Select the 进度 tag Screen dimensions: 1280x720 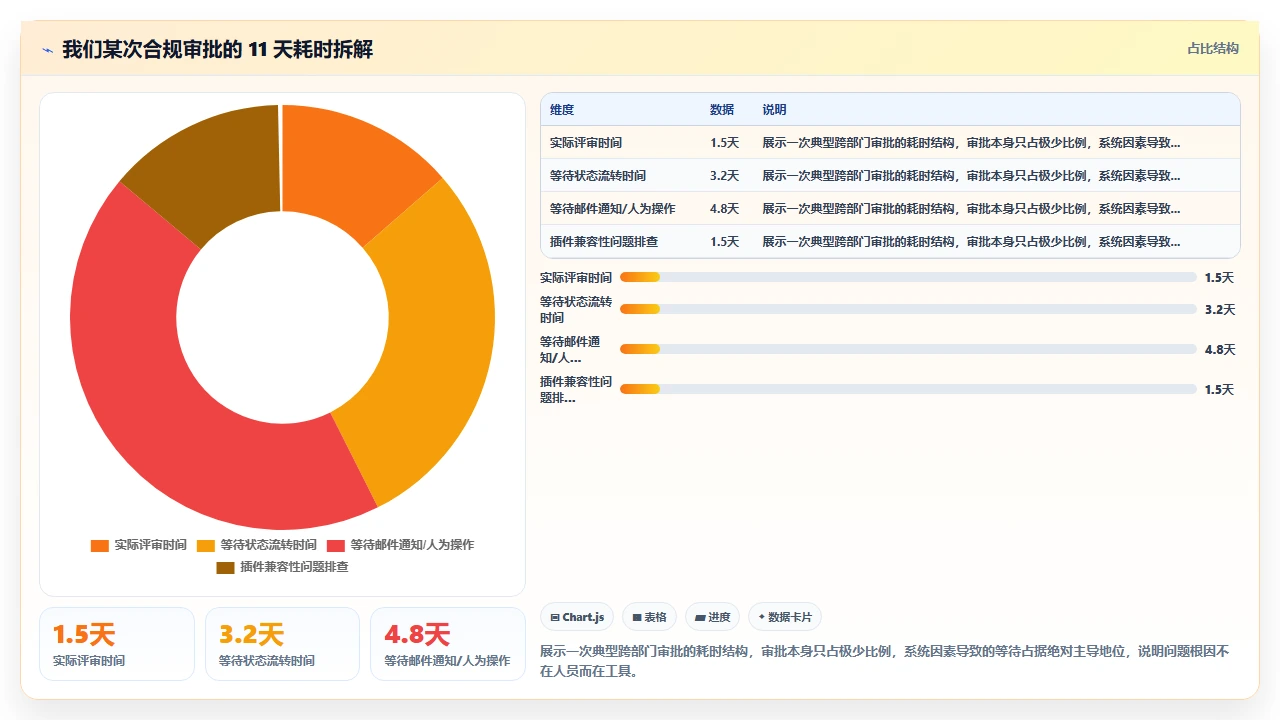click(x=713, y=617)
